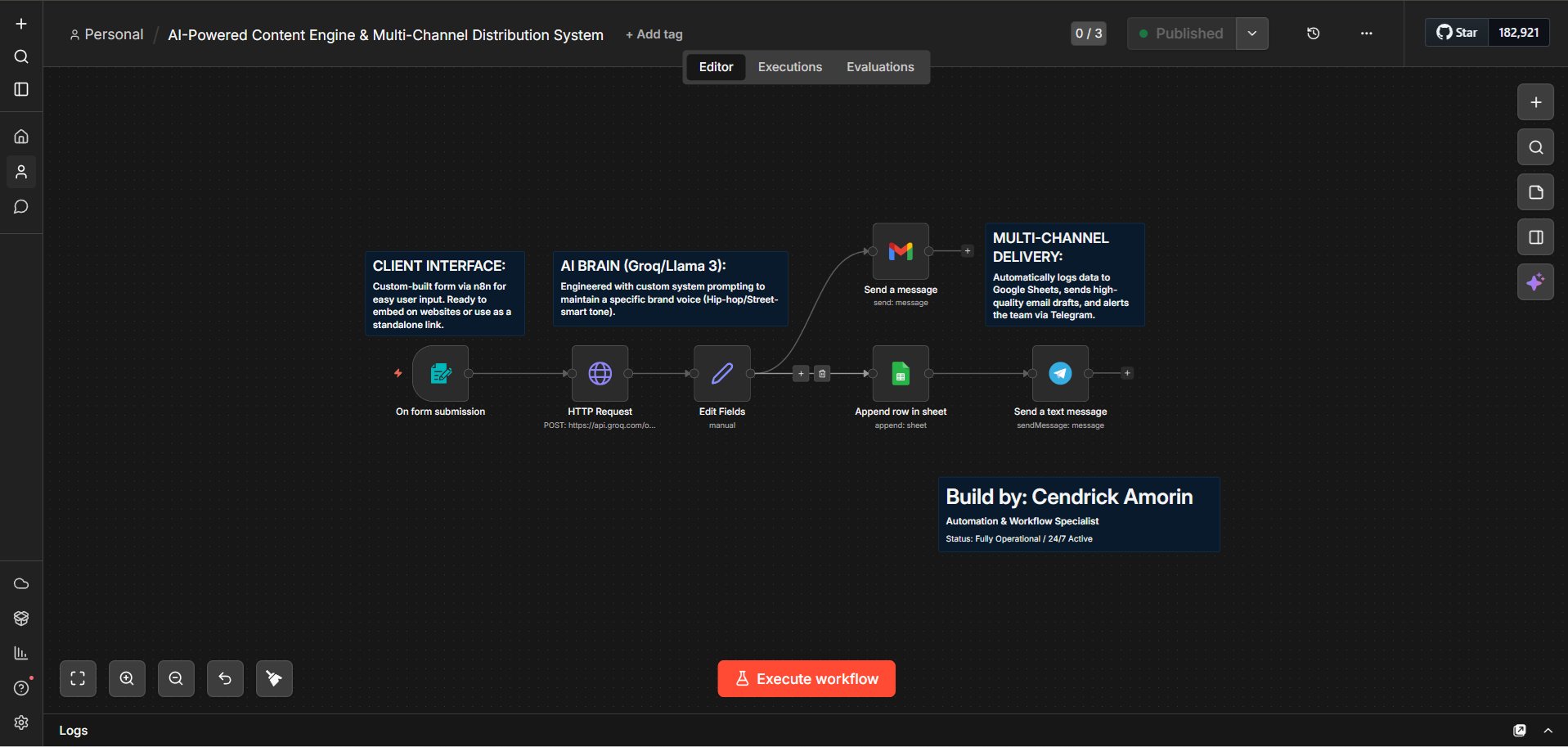Screen dimensions: 1568x747
Task: Open the HTTP Request node
Action: coord(600,373)
